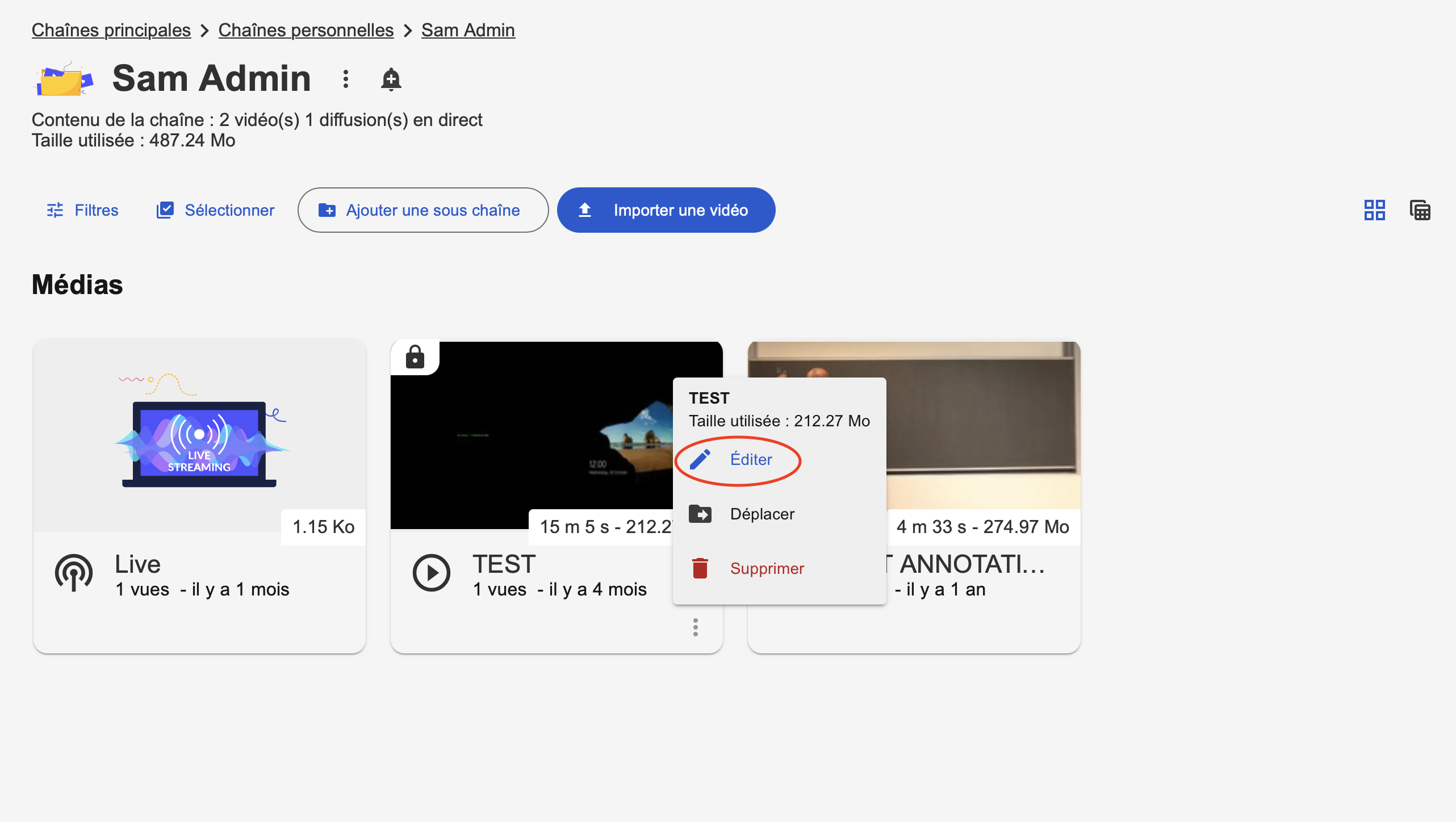Select Supprimer with trash icon
This screenshot has height=822, width=1456.
tap(767, 568)
